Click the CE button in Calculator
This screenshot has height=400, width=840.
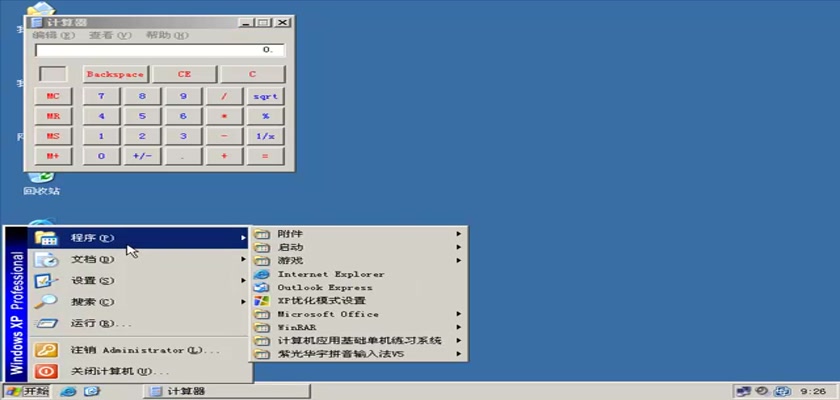click(184, 74)
